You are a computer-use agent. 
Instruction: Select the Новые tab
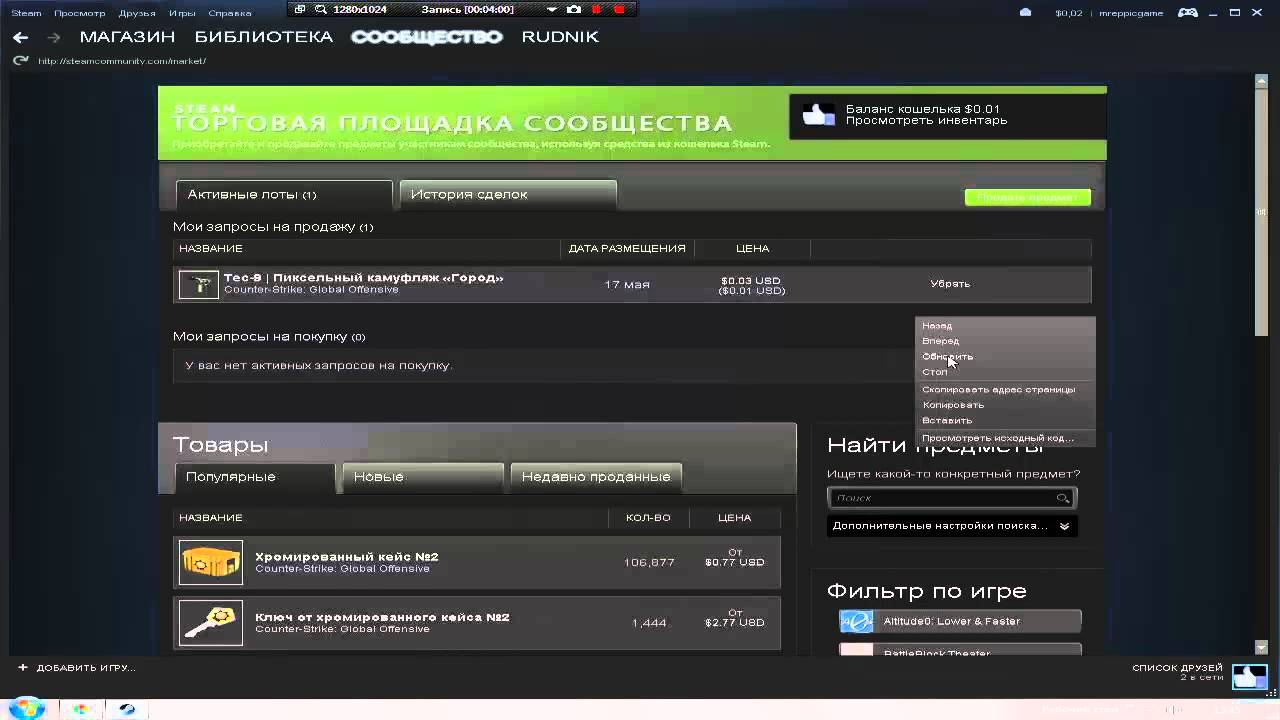(423, 477)
